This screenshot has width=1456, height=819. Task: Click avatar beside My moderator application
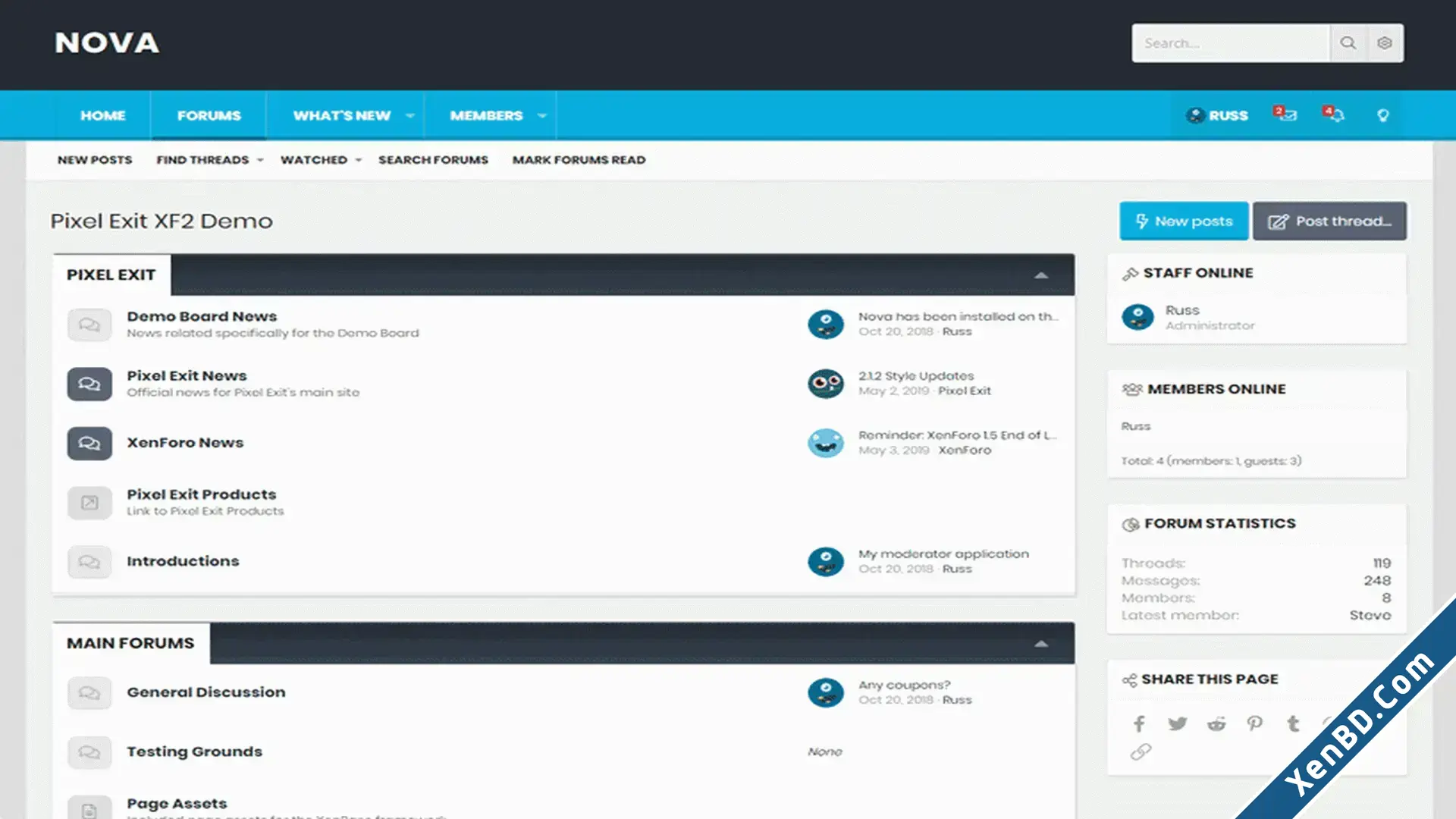pos(826,562)
